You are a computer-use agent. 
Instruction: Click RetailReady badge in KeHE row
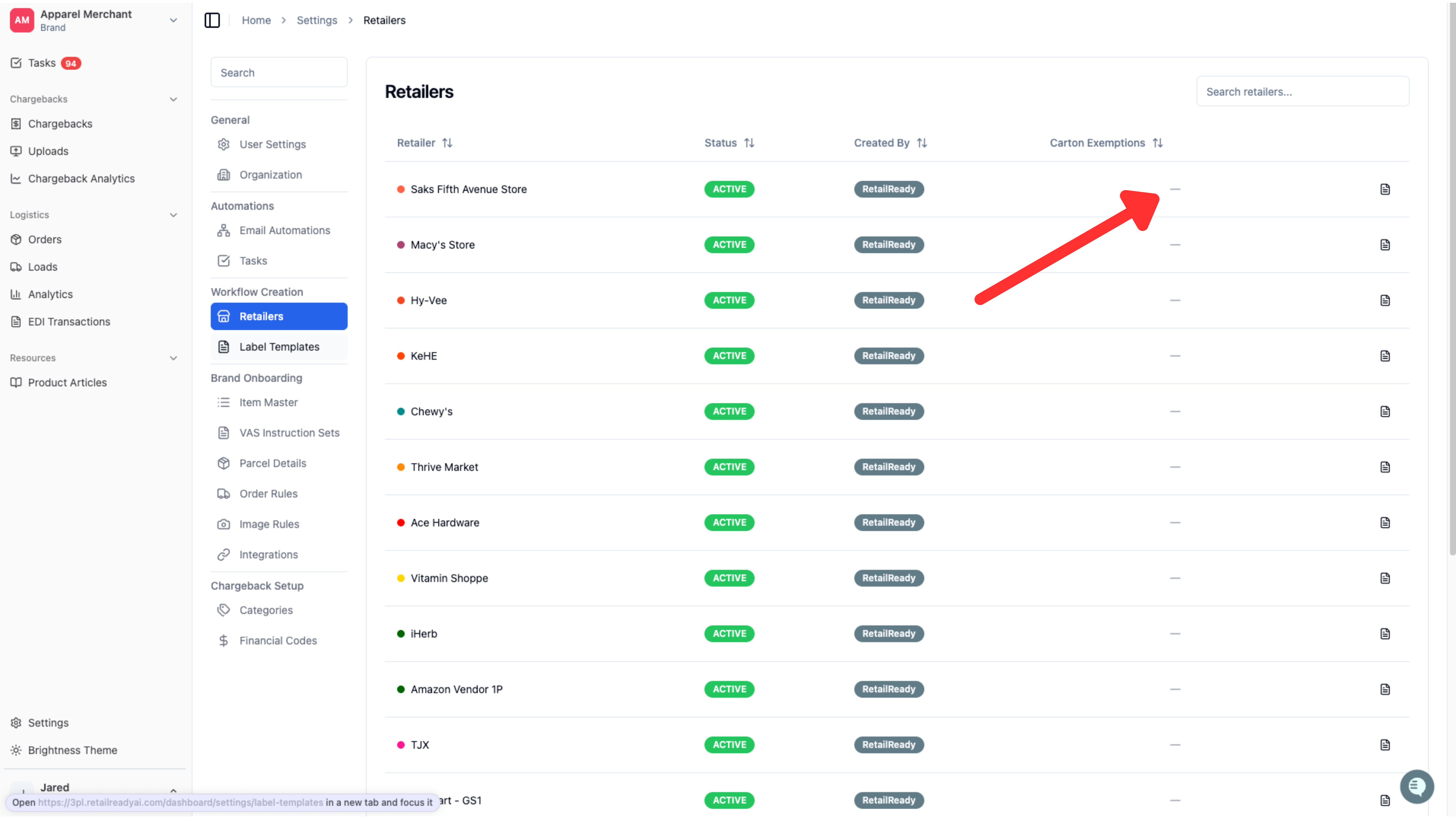(x=888, y=356)
